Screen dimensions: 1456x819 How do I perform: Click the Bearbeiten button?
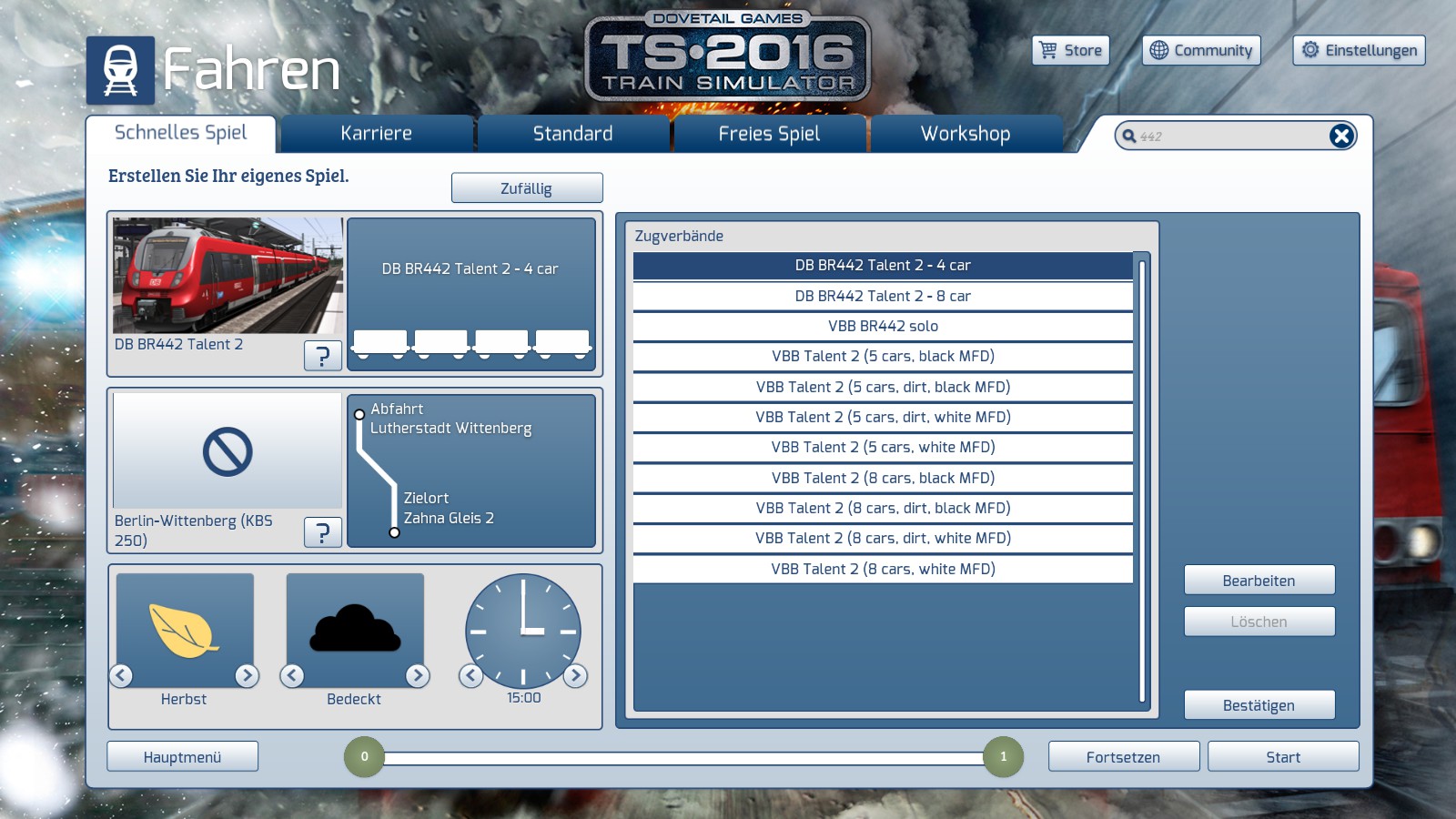(1259, 581)
